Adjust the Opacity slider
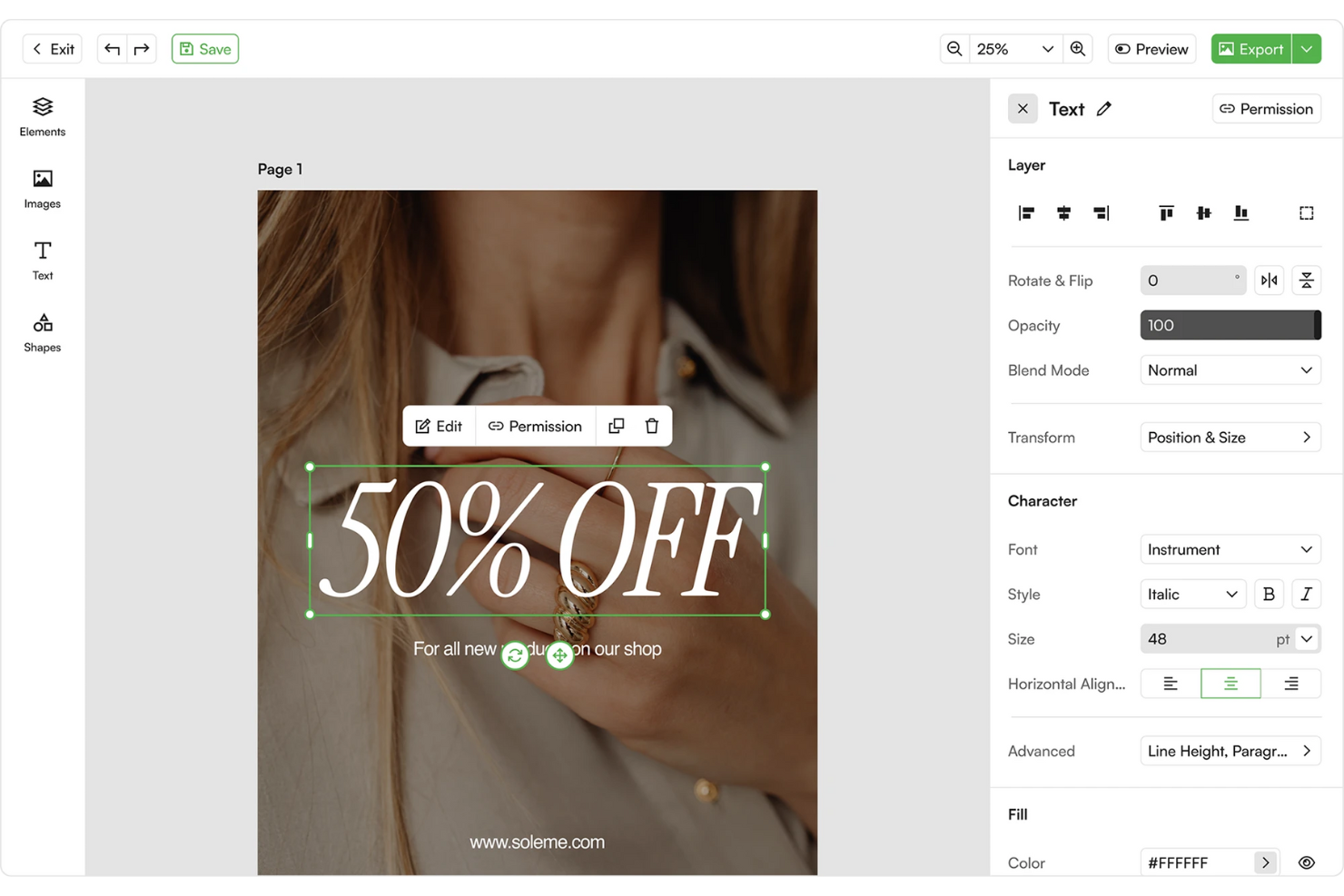Viewport: 1344px width, 896px height. (x=1230, y=325)
